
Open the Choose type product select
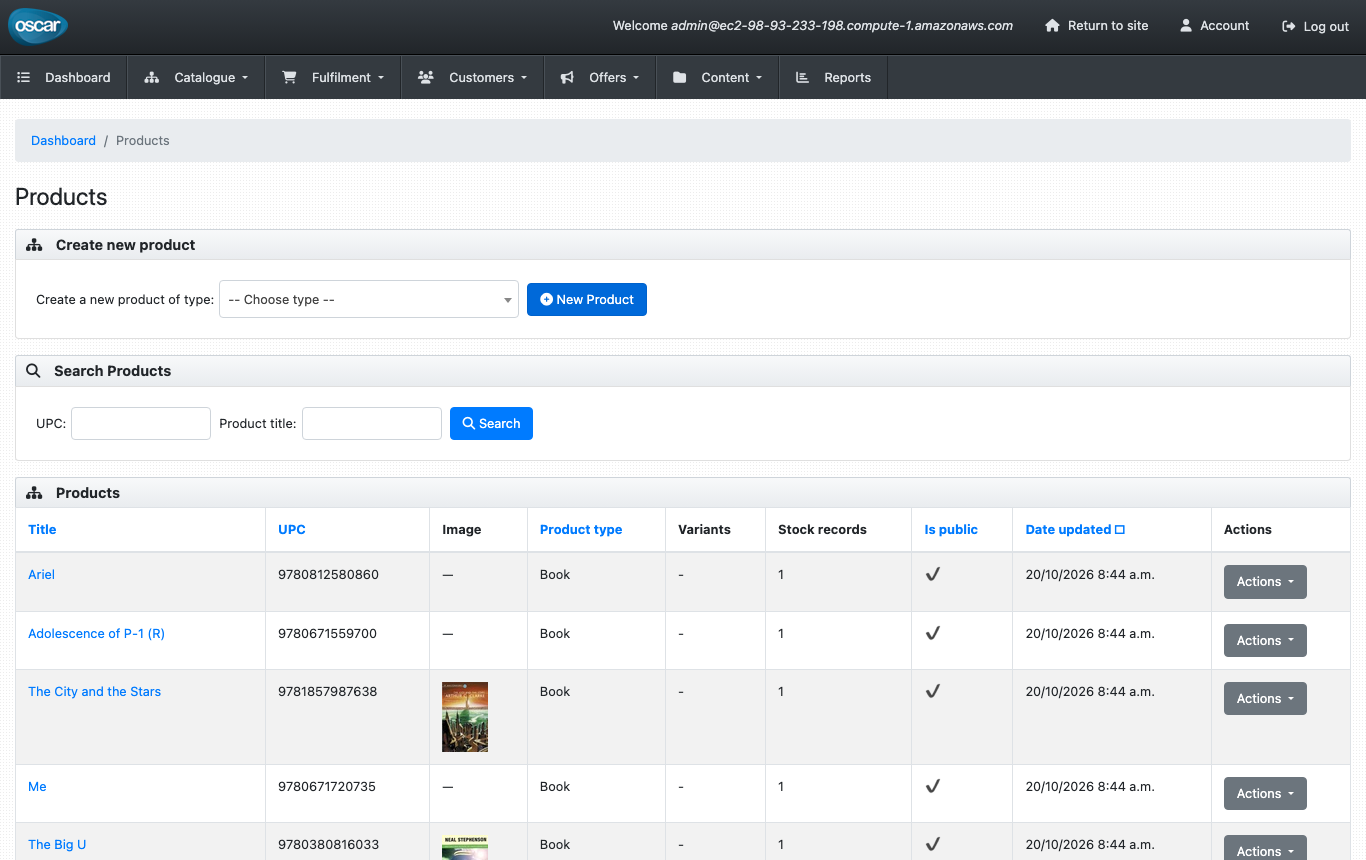369,299
